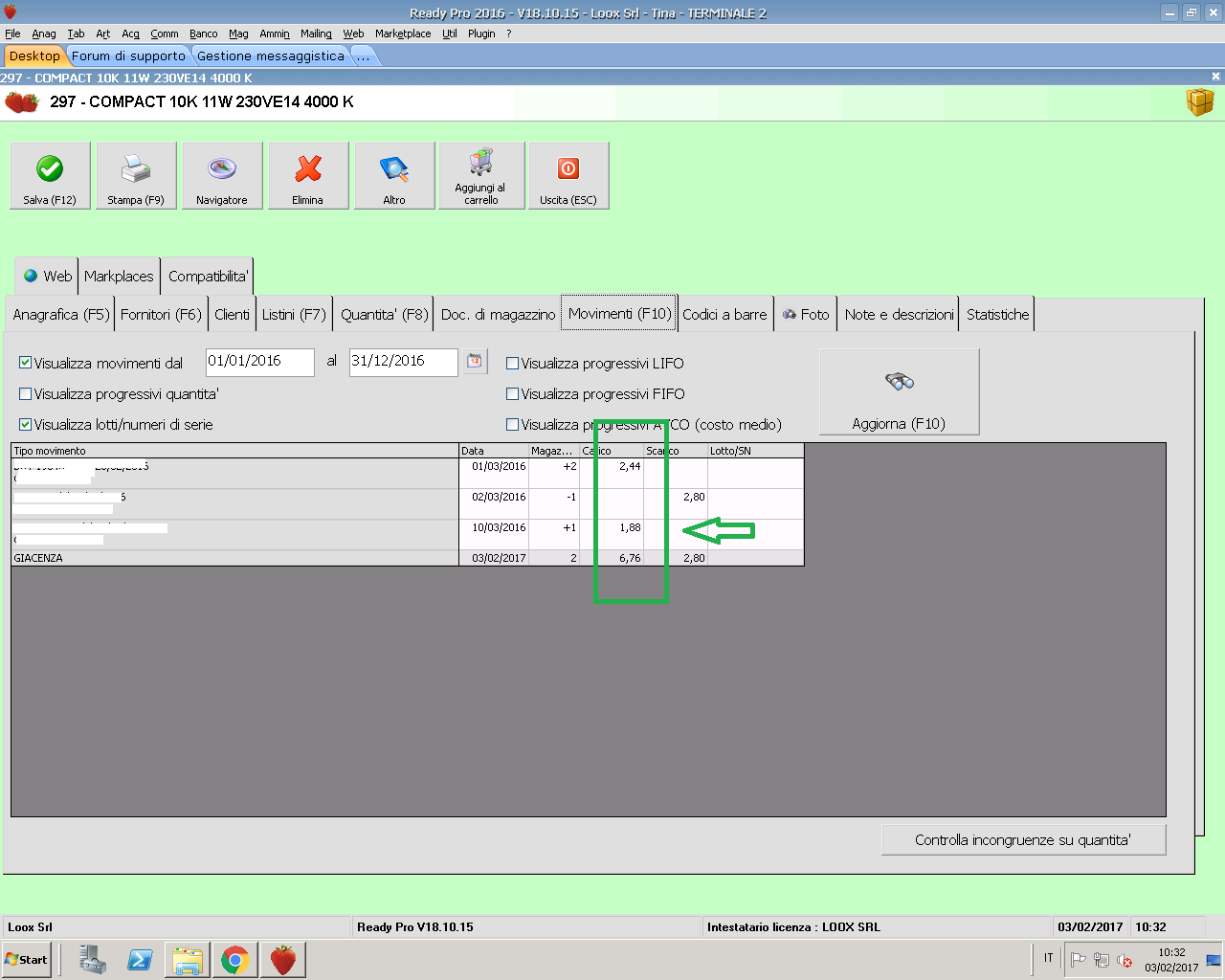Click Controlla incongruenze su quantita' button
Screen dimensions: 1225x980
click(x=1023, y=839)
